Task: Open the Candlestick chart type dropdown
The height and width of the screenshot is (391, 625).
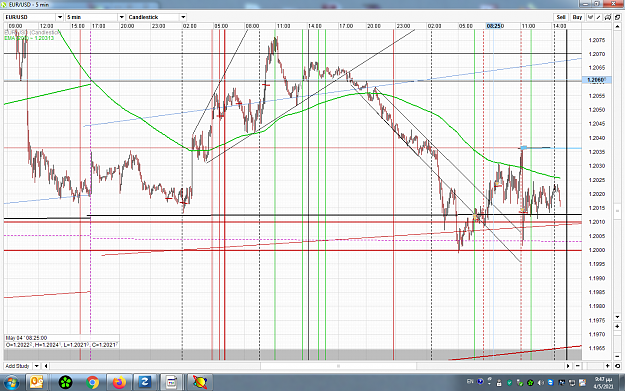Action: click(x=183, y=17)
